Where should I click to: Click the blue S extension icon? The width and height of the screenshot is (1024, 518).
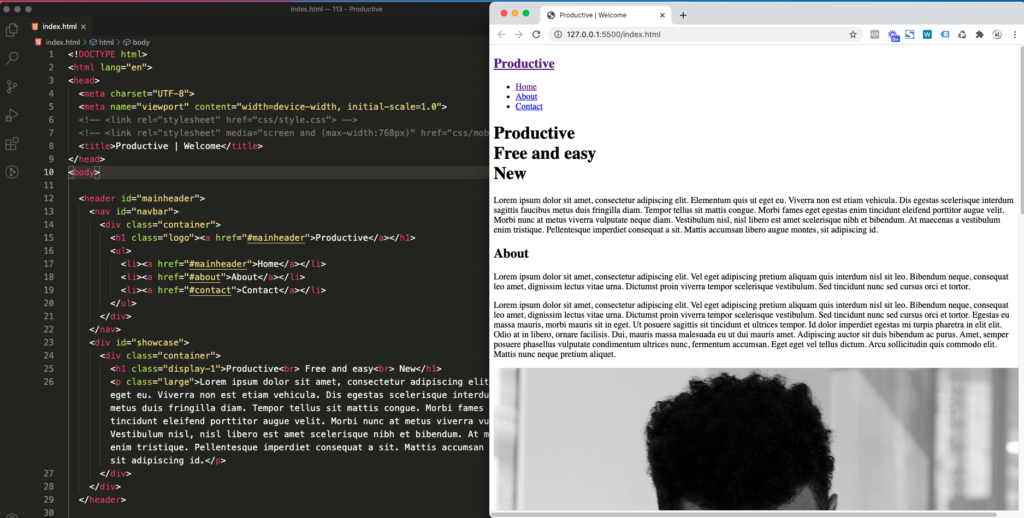click(910, 35)
